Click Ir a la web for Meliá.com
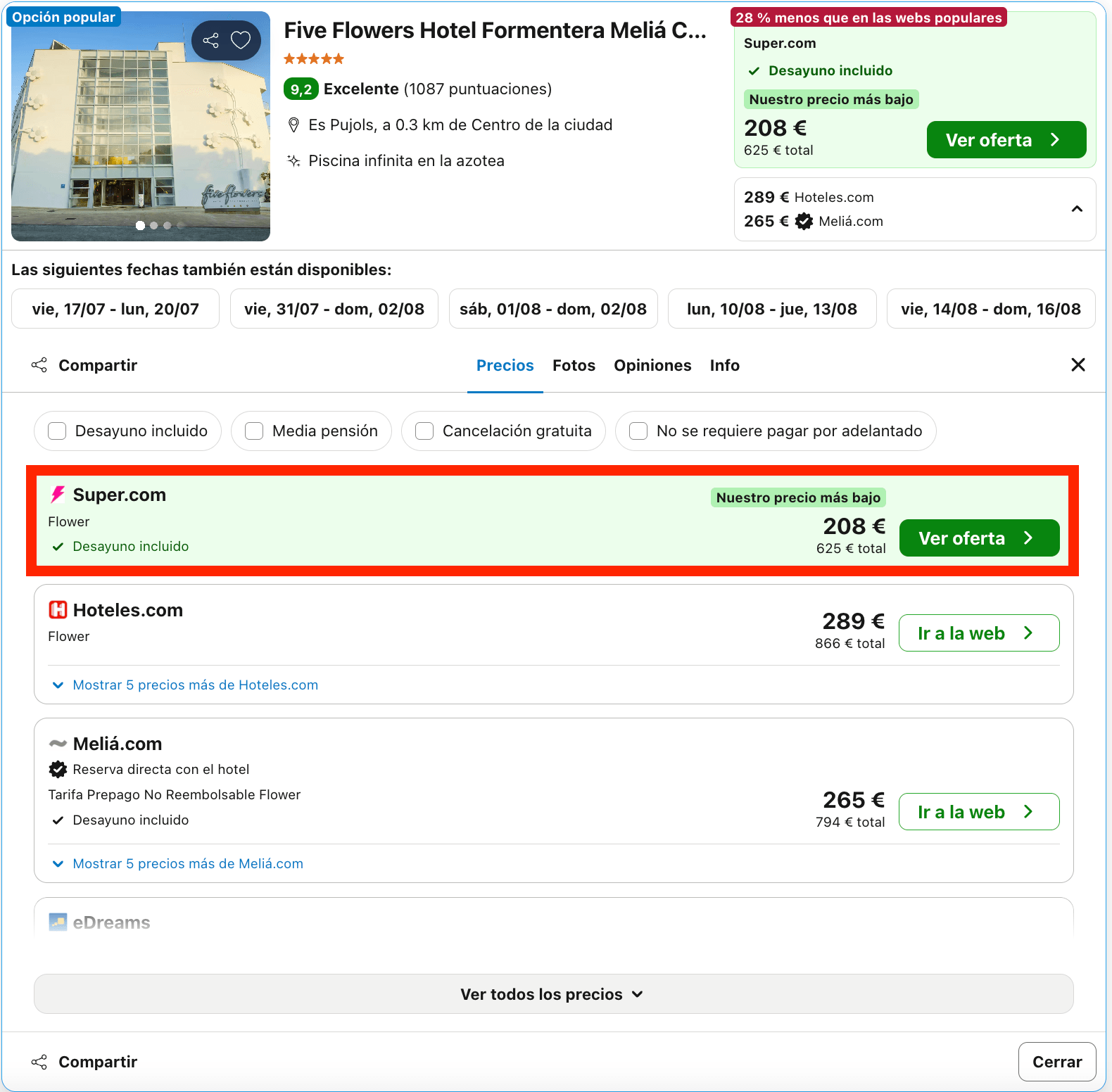 [979, 812]
